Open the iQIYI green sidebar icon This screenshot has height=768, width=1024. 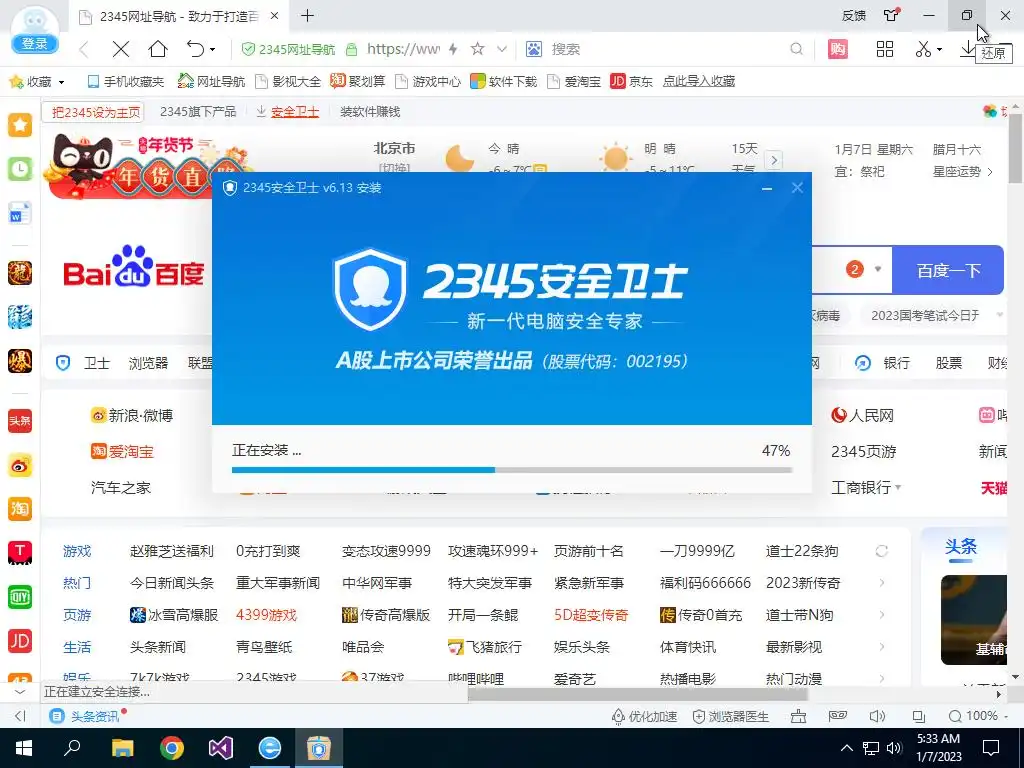[20, 597]
